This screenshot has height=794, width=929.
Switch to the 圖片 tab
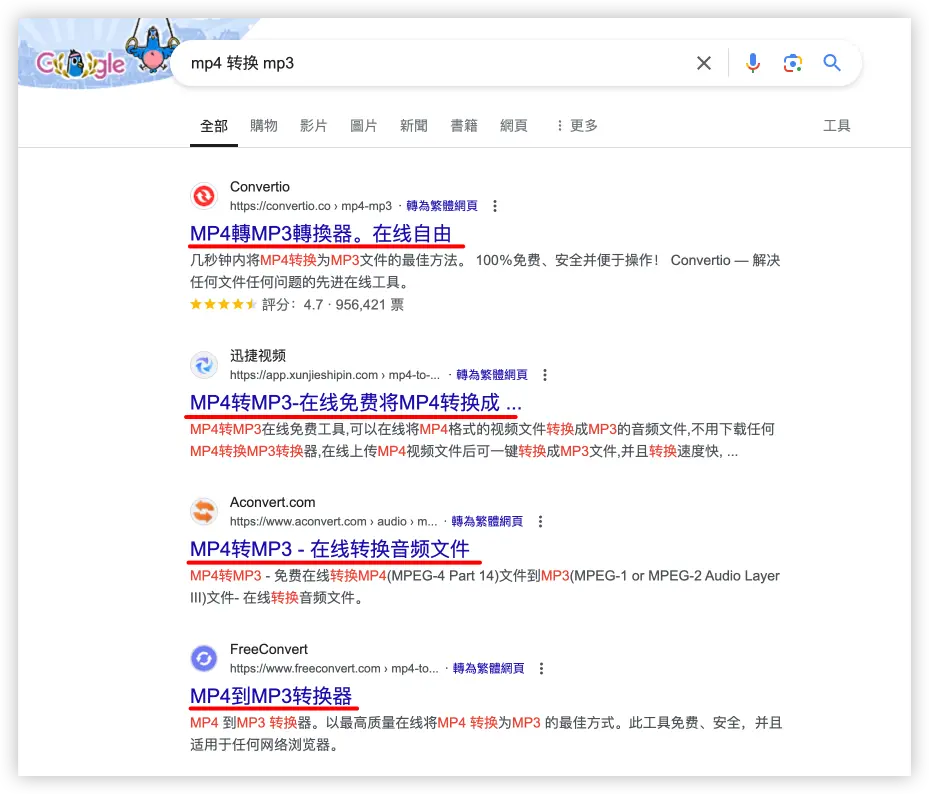click(364, 126)
